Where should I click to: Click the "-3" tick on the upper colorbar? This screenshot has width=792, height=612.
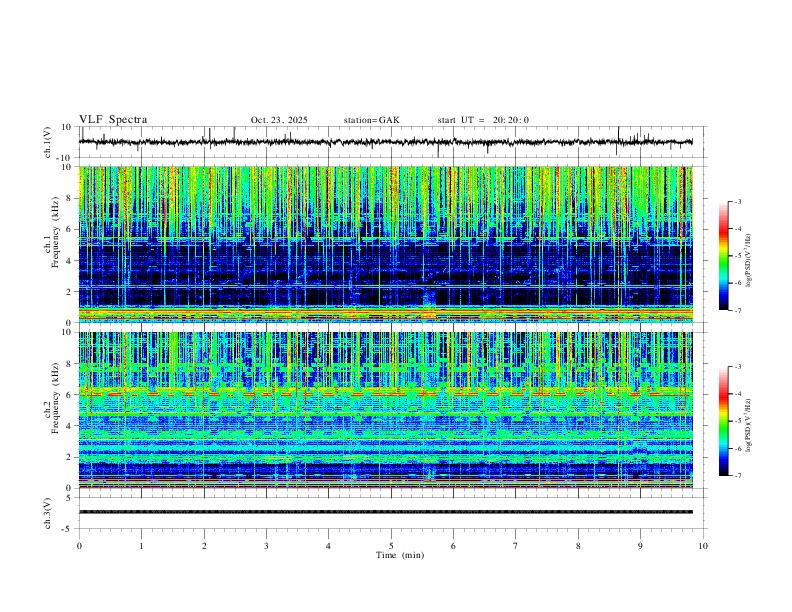tap(738, 201)
